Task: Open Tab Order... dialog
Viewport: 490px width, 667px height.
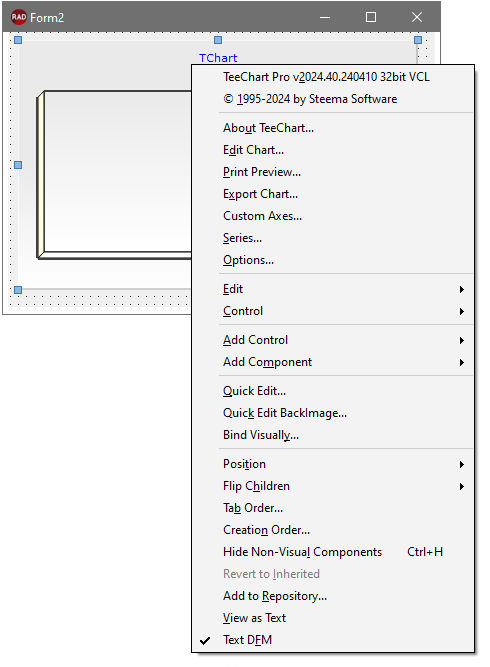Action: [333, 508]
